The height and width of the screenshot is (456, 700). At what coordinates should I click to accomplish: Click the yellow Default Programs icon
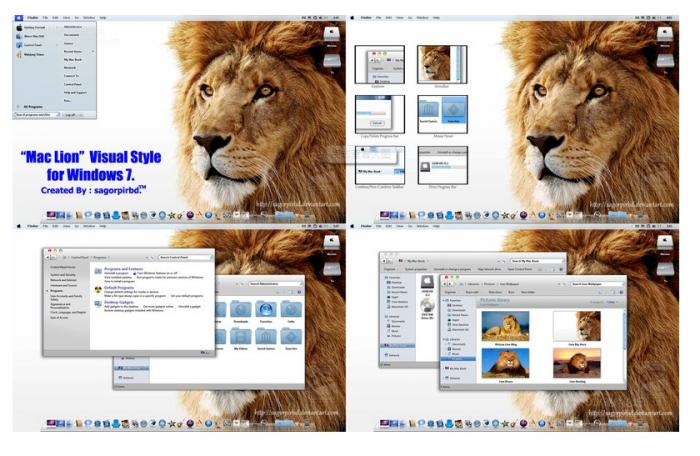[x=98, y=289]
